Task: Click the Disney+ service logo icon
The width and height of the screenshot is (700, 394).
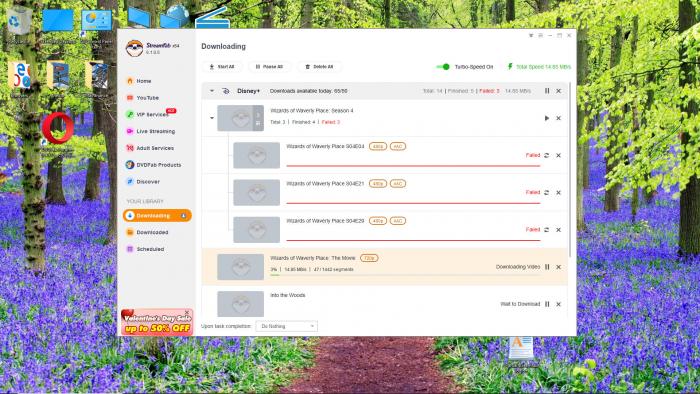Action: [226, 91]
